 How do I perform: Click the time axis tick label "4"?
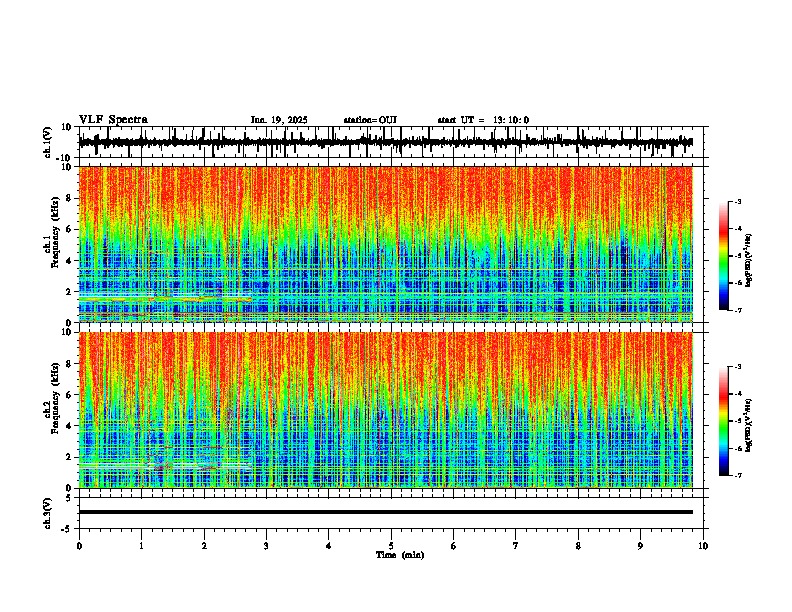(x=329, y=546)
